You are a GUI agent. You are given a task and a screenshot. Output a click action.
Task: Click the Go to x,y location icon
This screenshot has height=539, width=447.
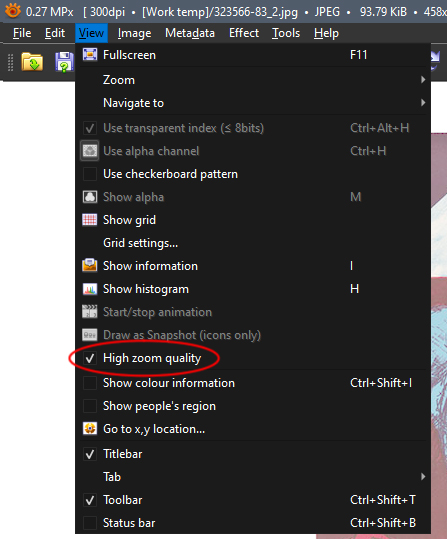[x=90, y=429]
